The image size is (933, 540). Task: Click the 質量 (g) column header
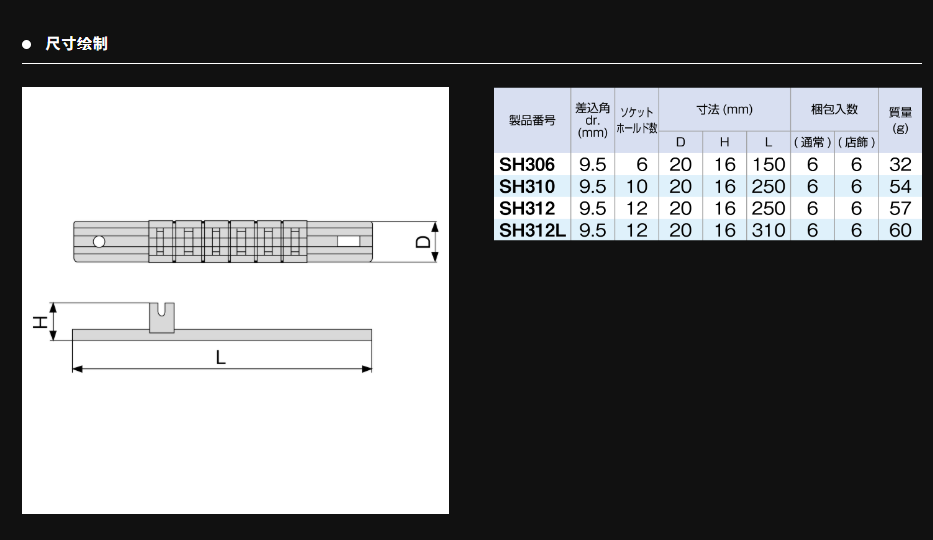click(900, 120)
